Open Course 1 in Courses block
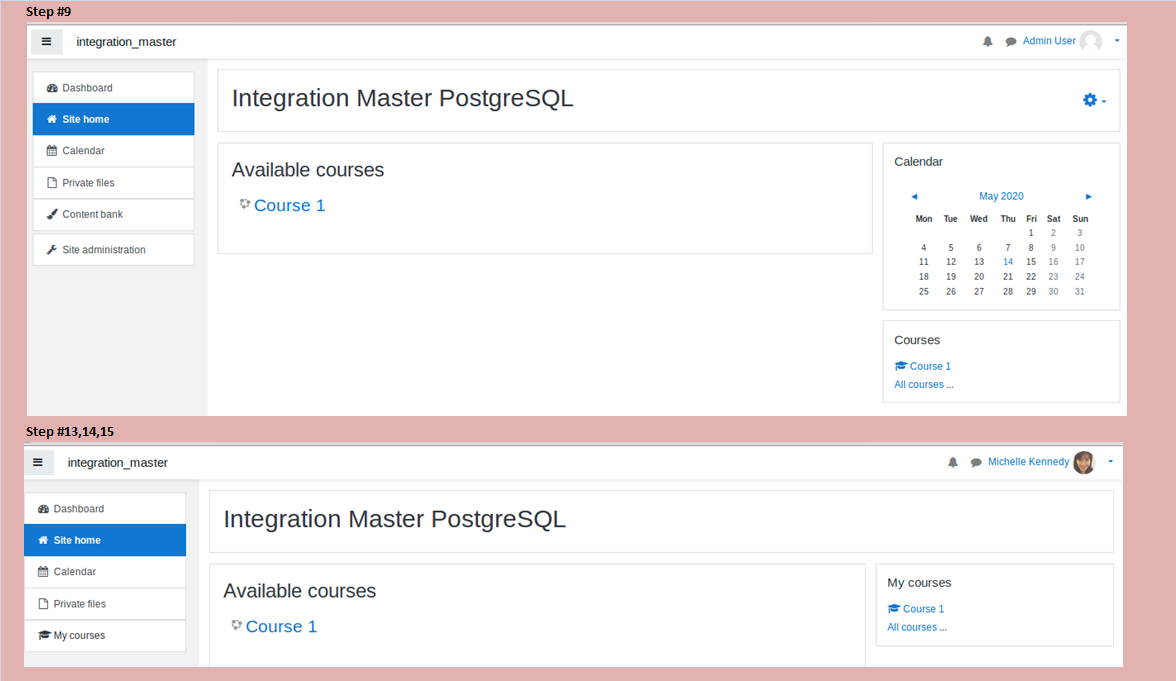The height and width of the screenshot is (681, 1176). (930, 366)
